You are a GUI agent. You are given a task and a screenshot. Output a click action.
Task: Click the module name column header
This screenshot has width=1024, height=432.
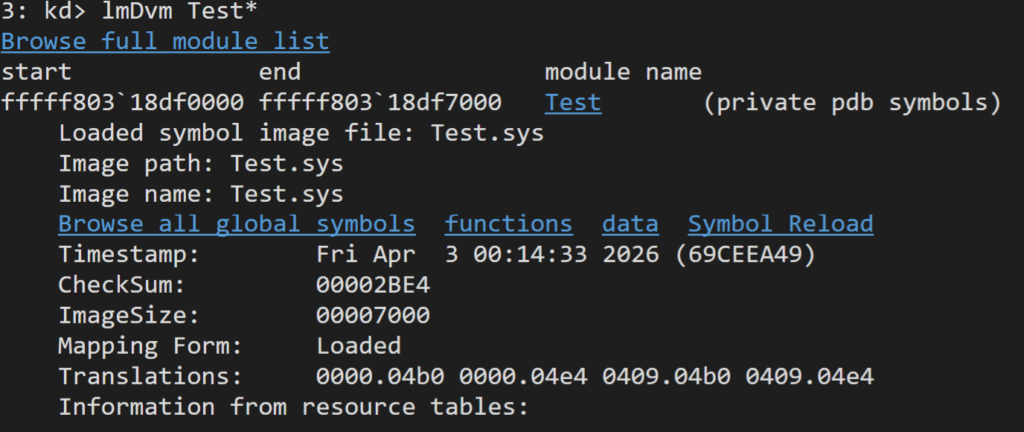(x=623, y=72)
